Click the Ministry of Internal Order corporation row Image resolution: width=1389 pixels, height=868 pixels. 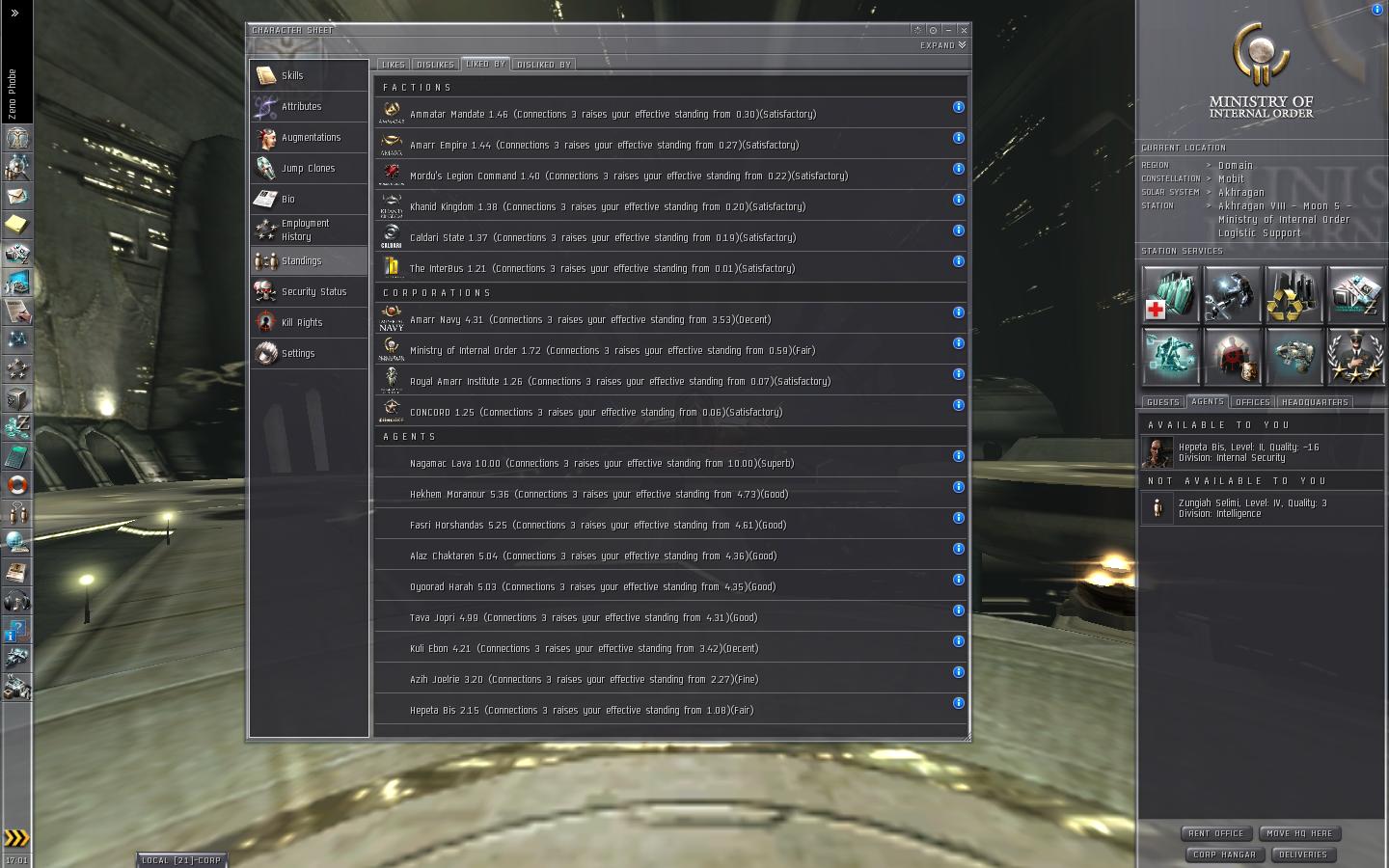[x=670, y=350]
